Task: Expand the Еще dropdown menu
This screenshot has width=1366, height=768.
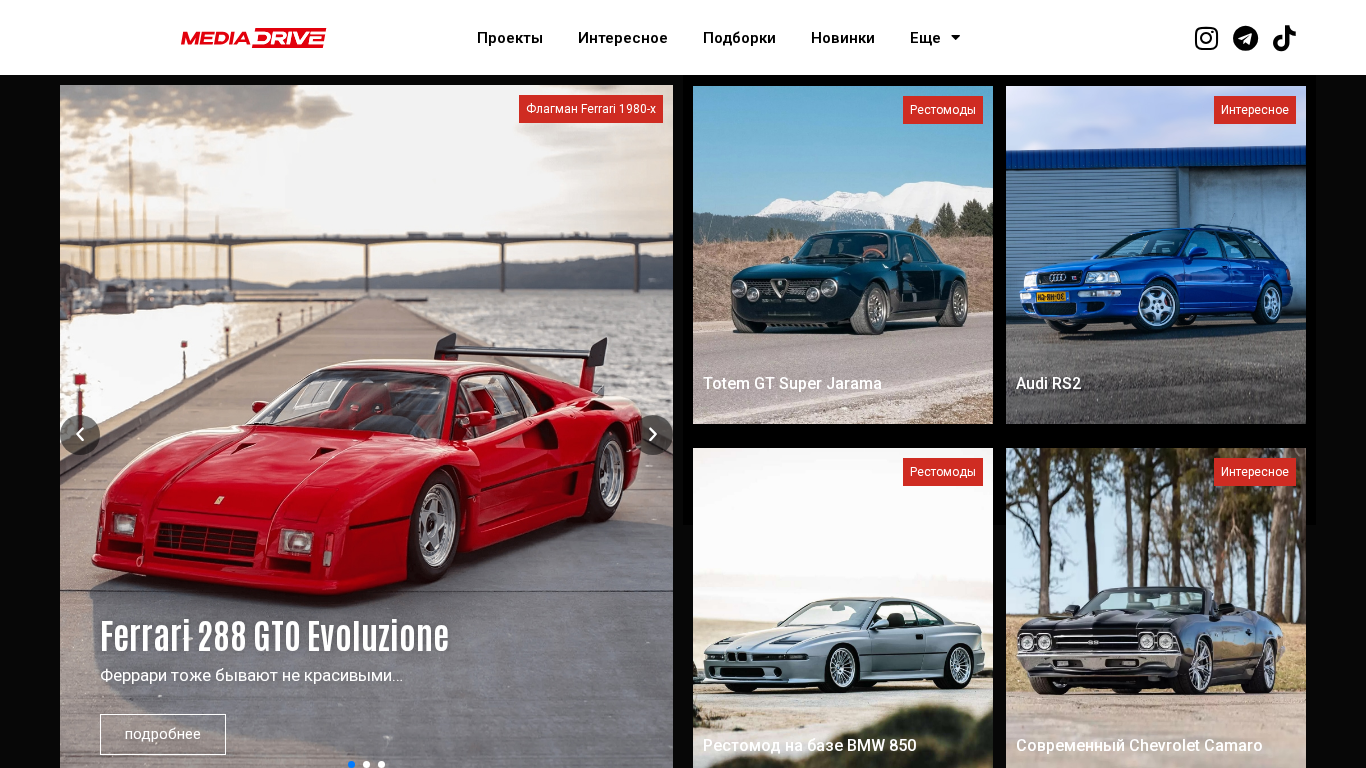Action: [935, 38]
